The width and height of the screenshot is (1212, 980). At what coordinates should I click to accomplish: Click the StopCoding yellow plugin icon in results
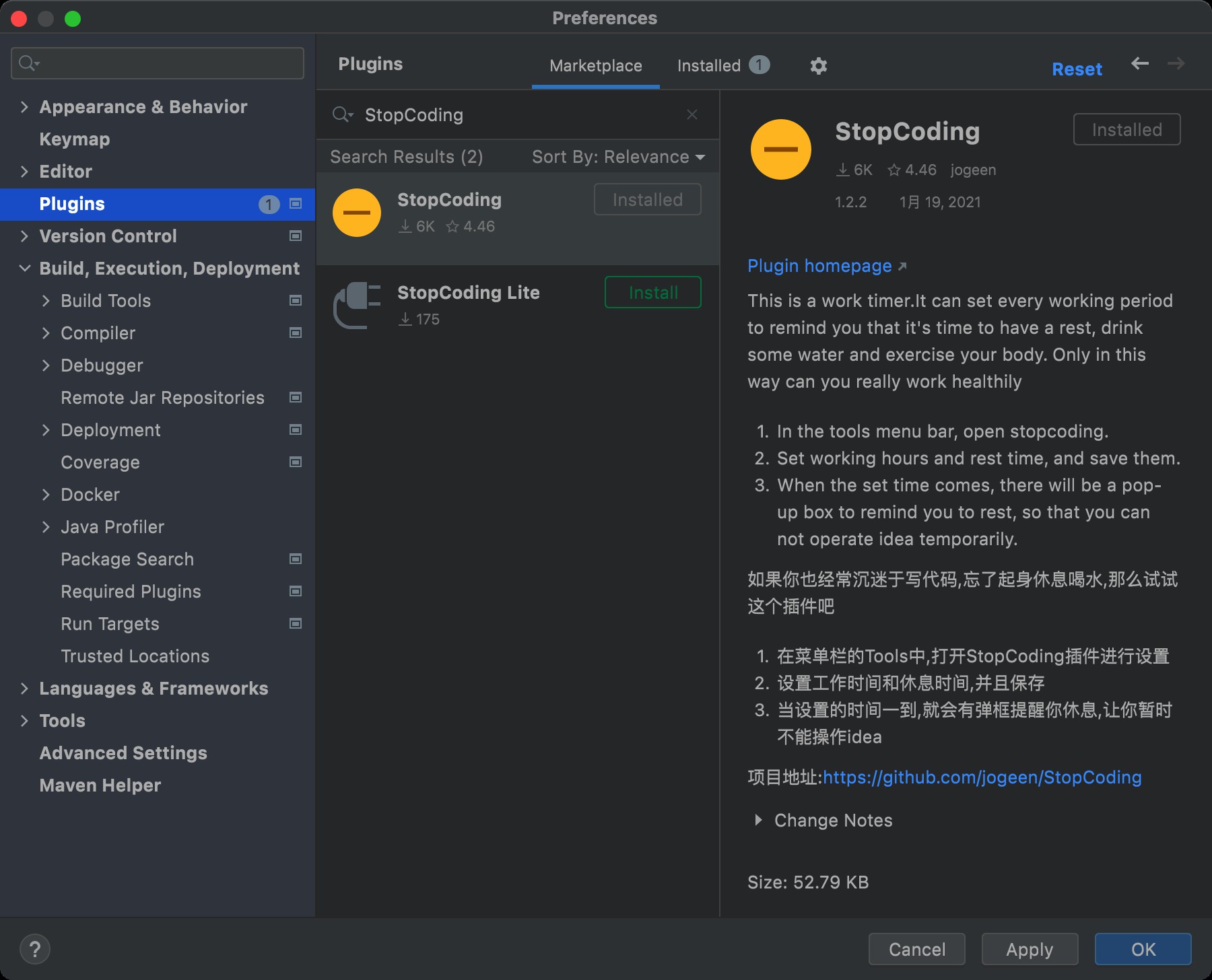(x=357, y=213)
